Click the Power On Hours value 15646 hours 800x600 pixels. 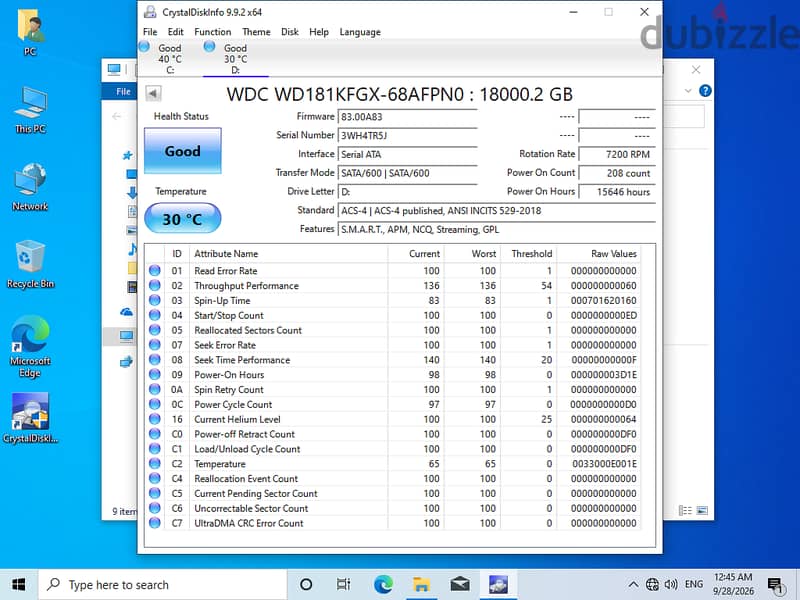pos(616,192)
